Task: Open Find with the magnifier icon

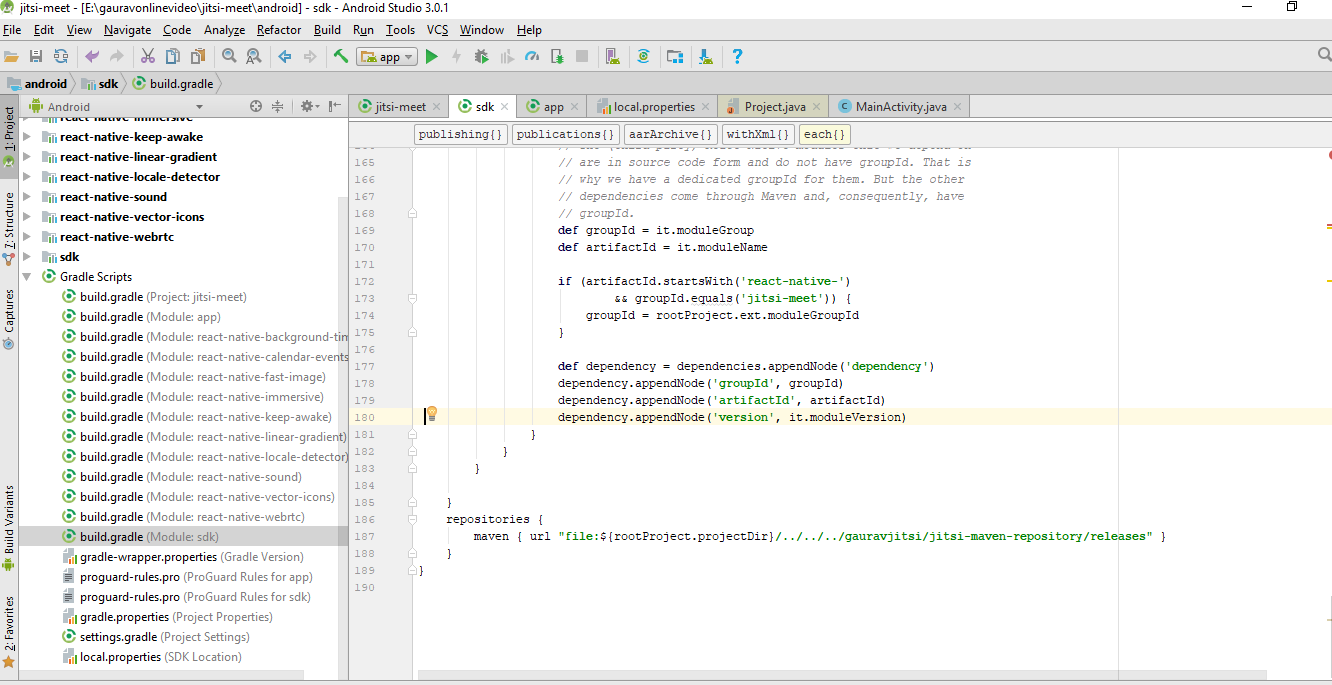Action: click(230, 57)
